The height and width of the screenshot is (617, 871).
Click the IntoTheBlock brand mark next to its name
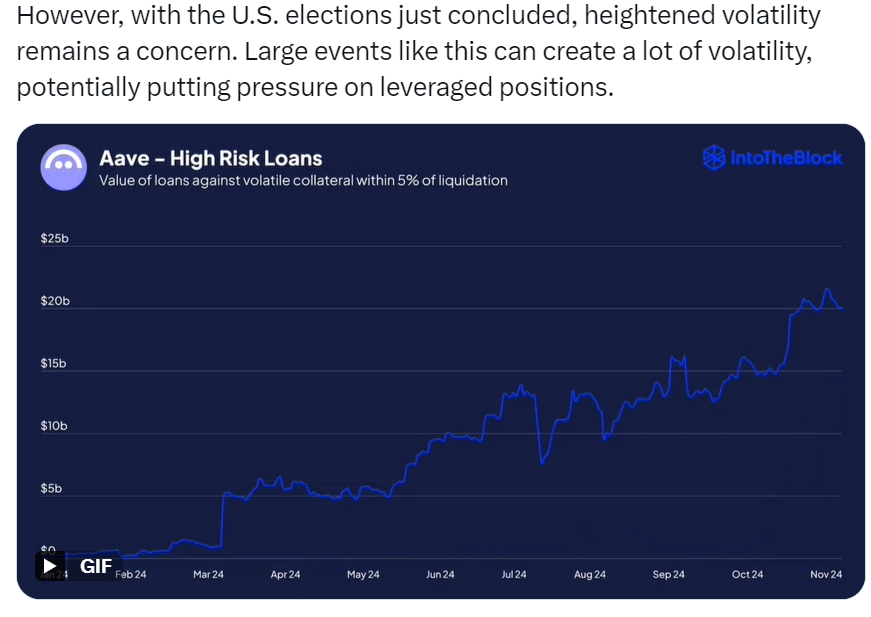(x=713, y=158)
